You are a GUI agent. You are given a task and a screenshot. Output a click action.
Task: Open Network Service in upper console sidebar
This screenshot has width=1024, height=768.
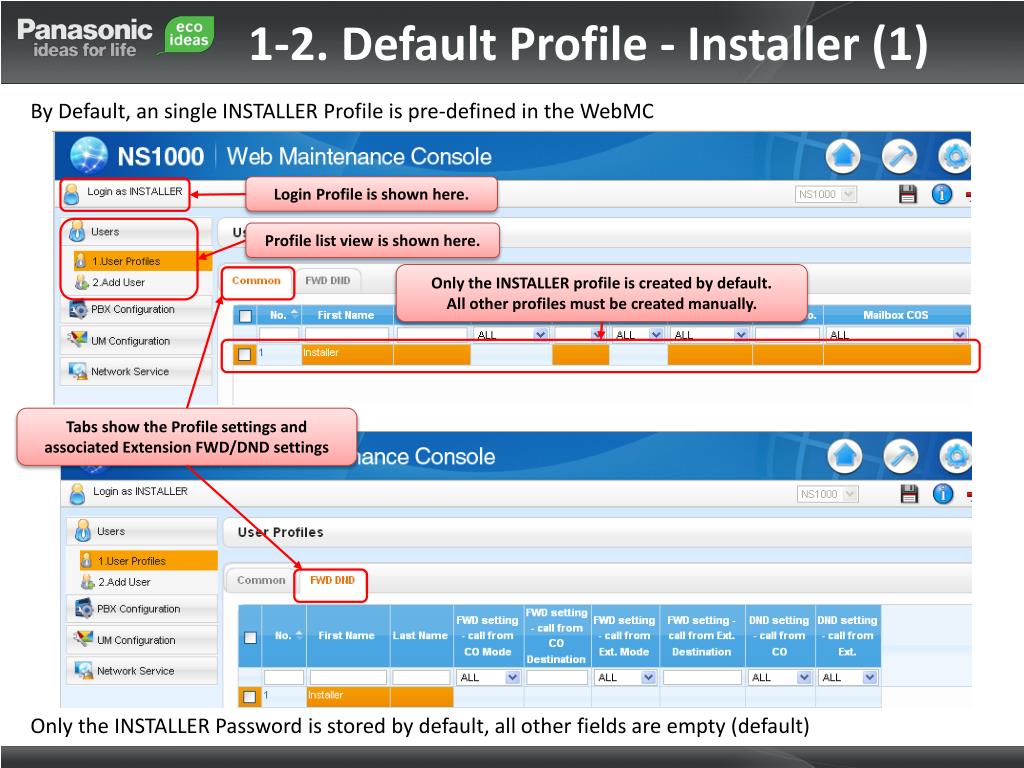point(136,372)
